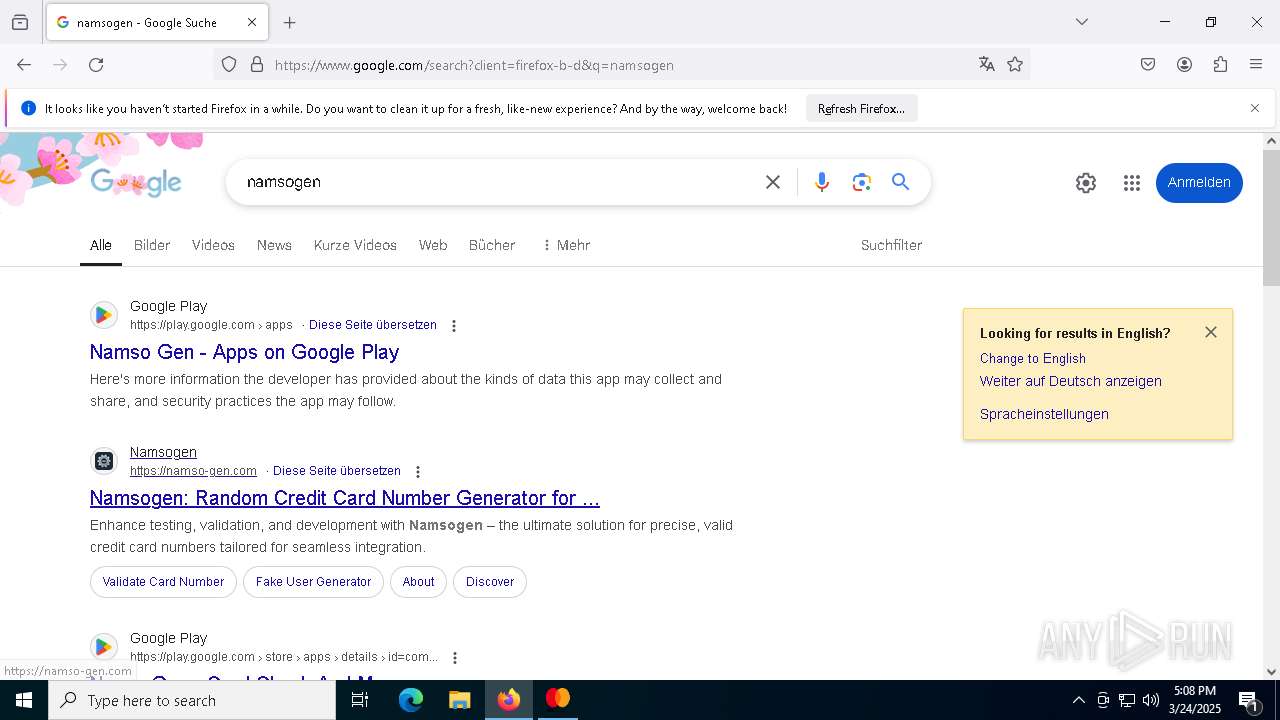Screen dimensions: 1280x720
Task: Open a new tab with the plus button
Action: click(290, 22)
